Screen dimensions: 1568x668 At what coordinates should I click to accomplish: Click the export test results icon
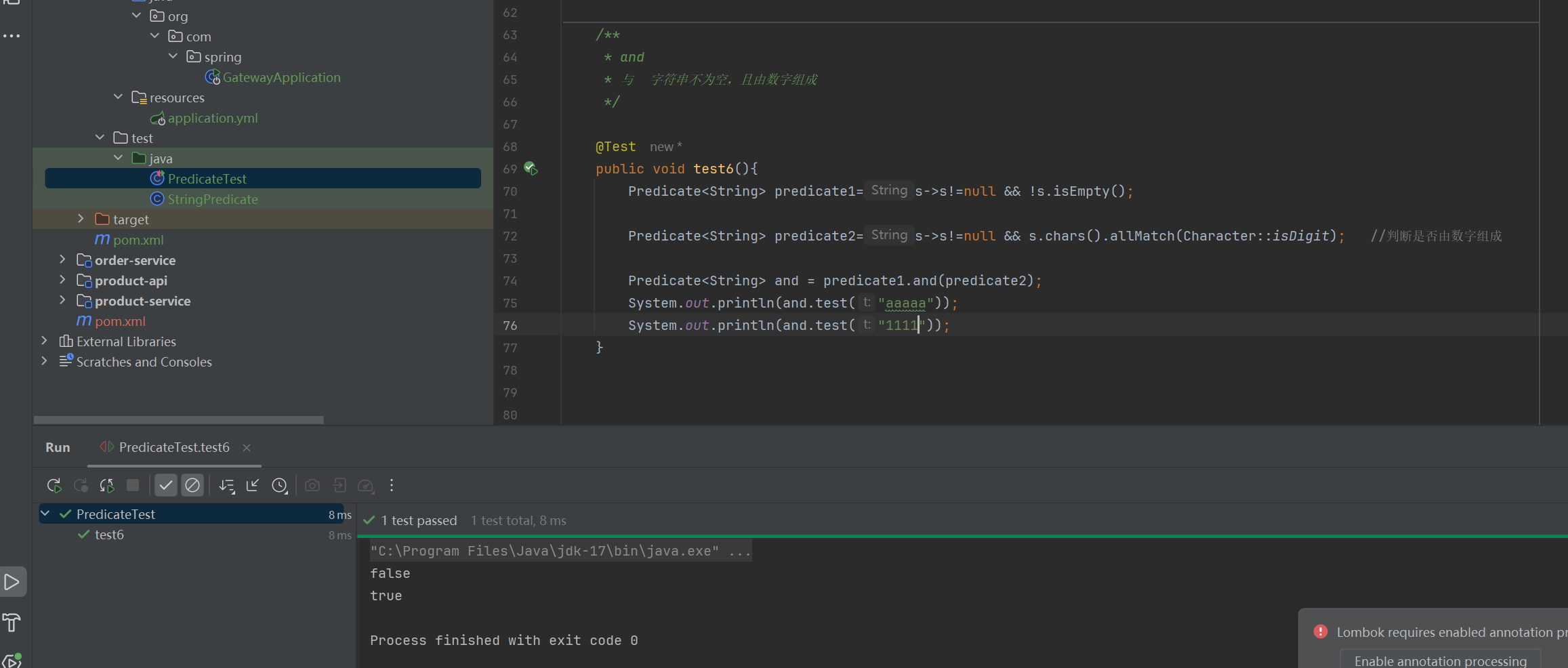tap(339, 485)
